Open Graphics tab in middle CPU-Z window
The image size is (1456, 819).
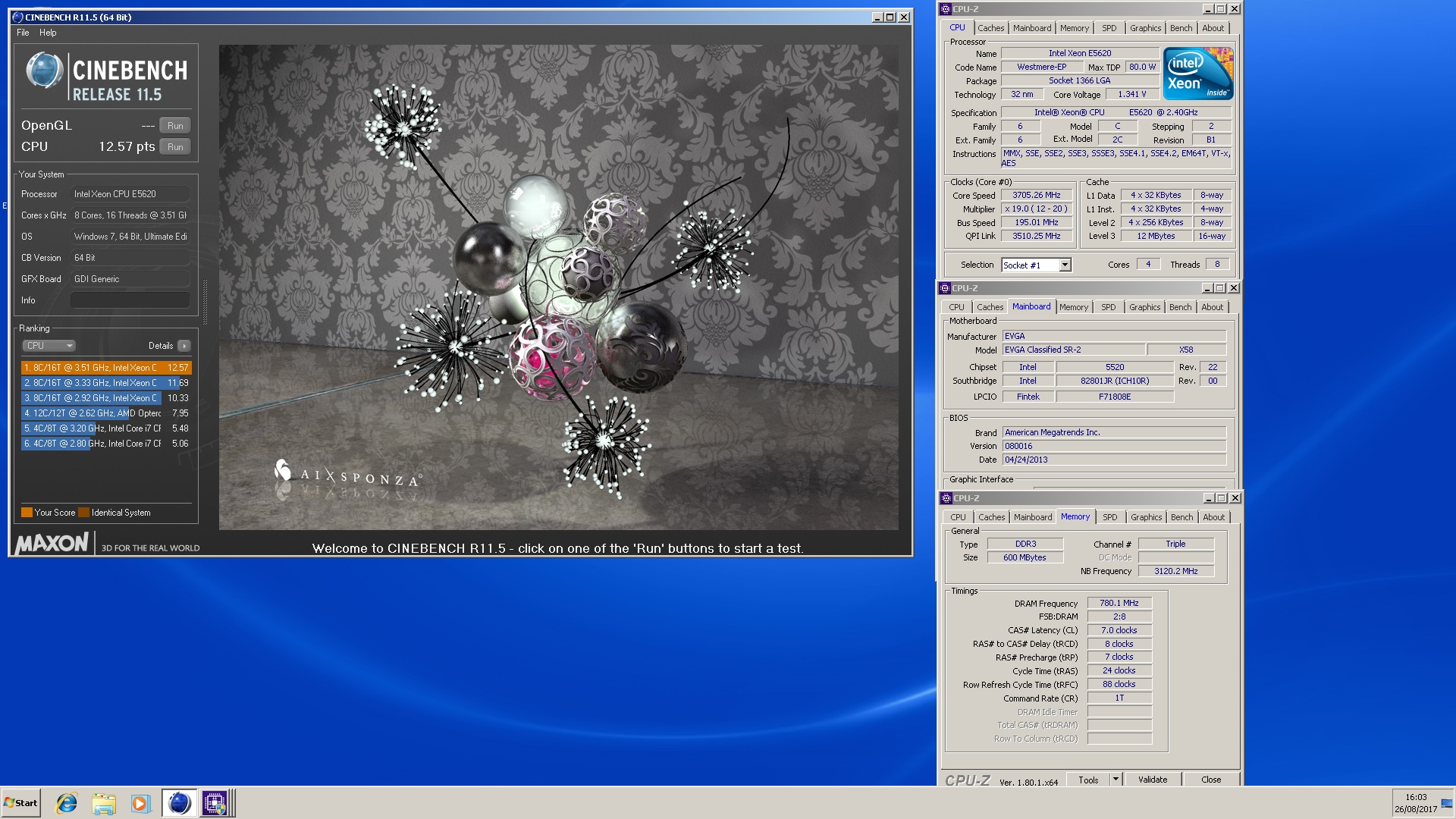pos(1144,307)
